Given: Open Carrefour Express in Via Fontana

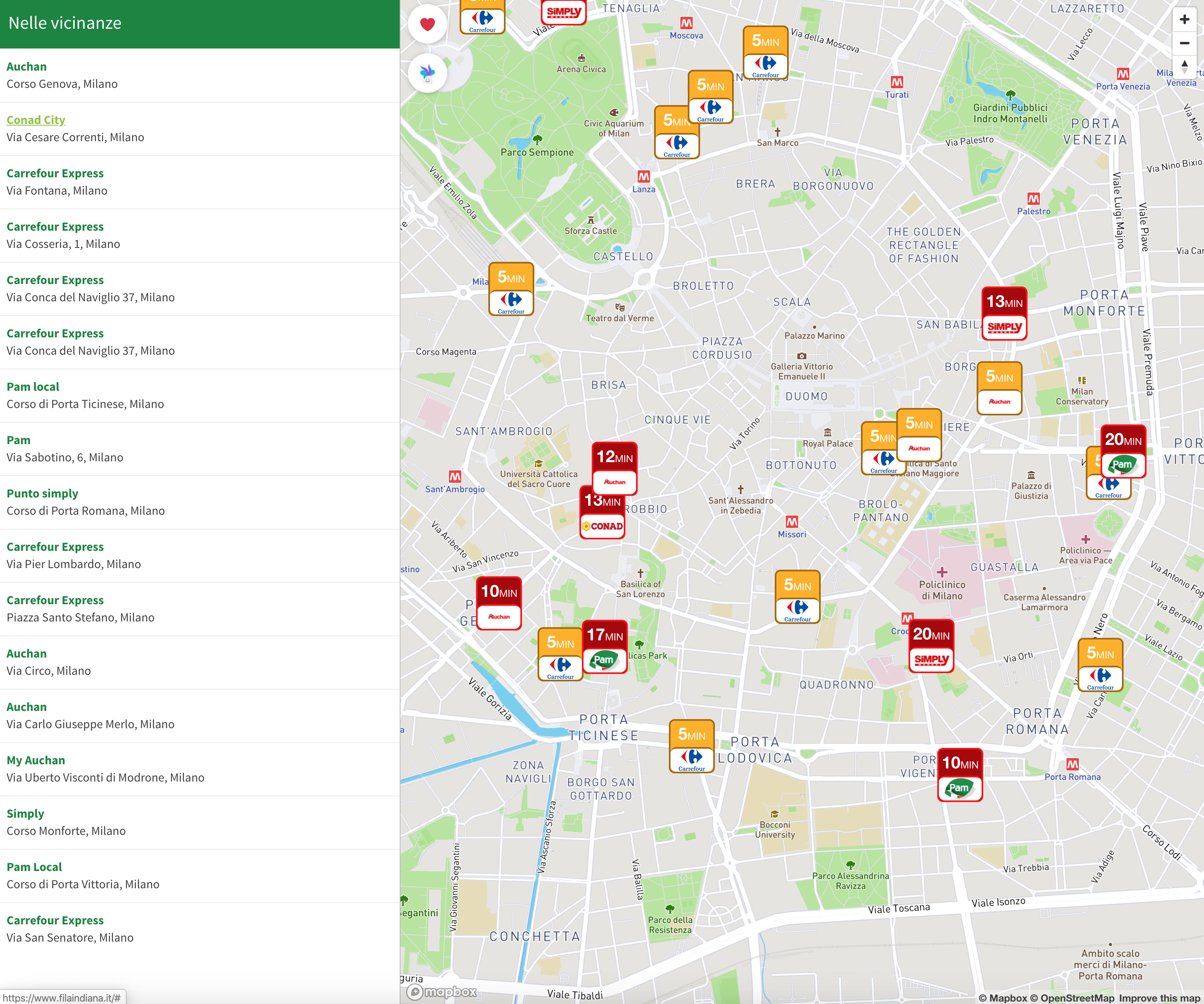Looking at the screenshot, I should 199,182.
